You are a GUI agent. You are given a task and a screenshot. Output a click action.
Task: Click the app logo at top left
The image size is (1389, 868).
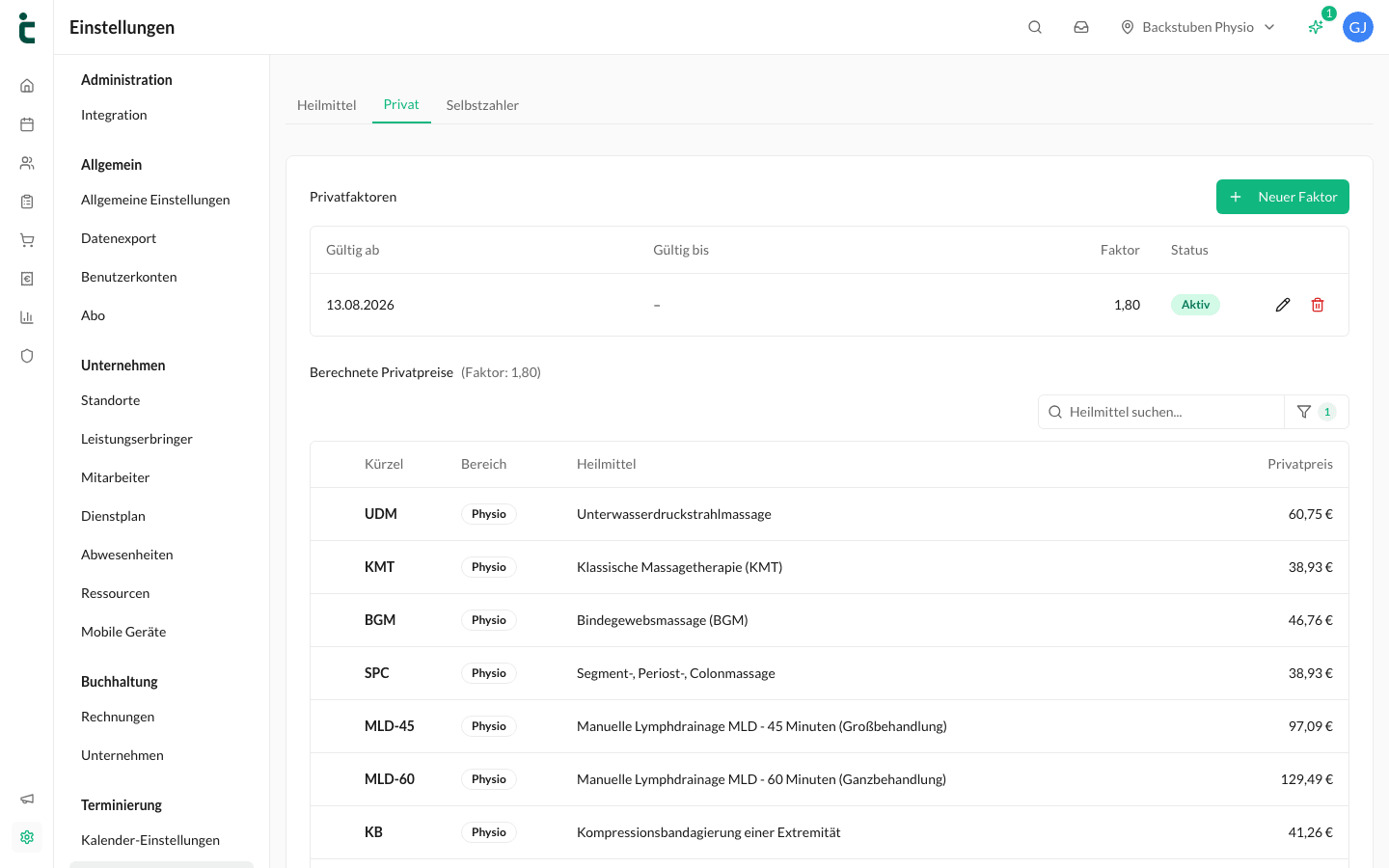coord(27,28)
